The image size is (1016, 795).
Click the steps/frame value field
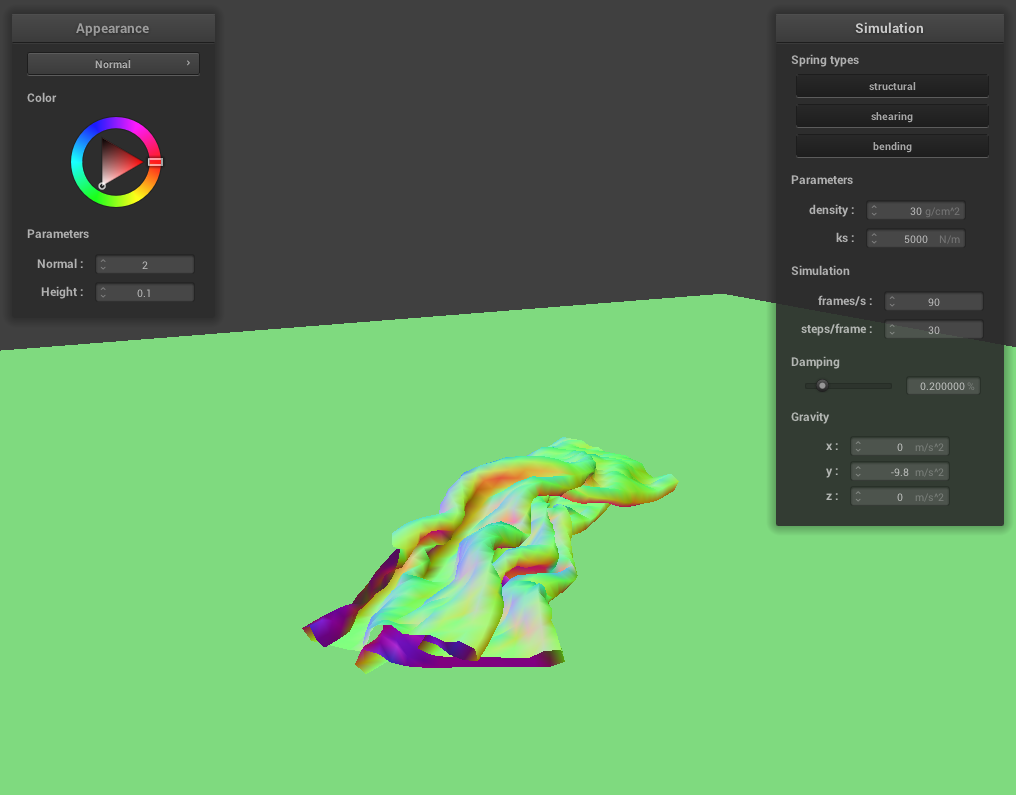tap(934, 329)
